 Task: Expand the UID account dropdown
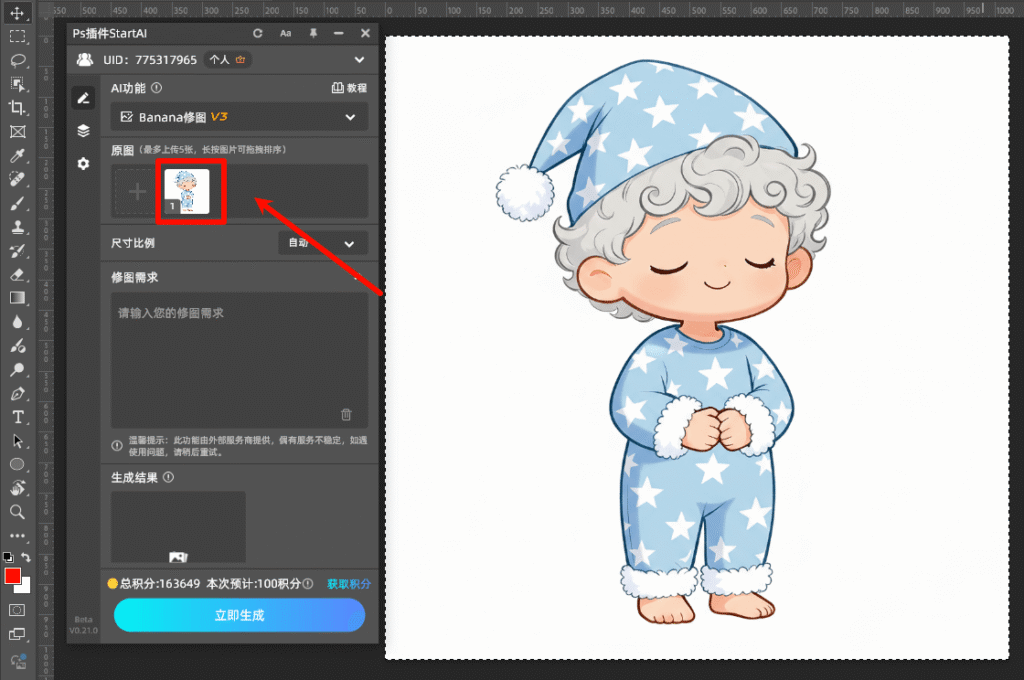click(x=358, y=59)
